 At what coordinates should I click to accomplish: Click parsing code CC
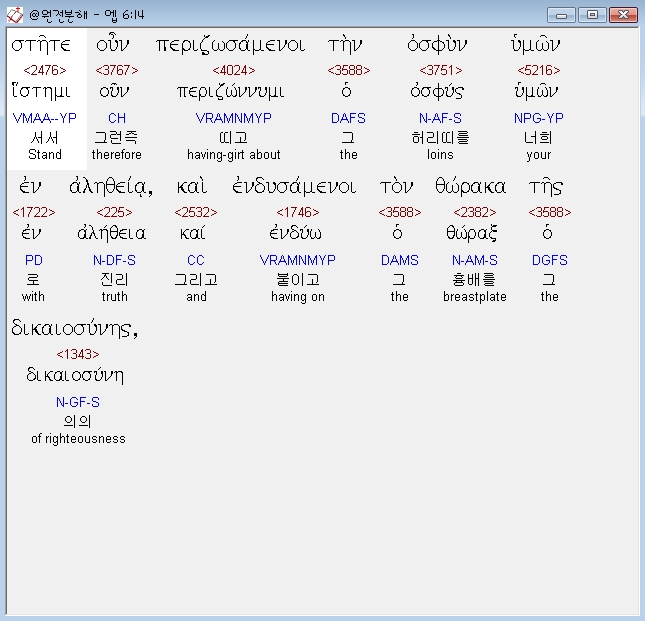(196, 260)
